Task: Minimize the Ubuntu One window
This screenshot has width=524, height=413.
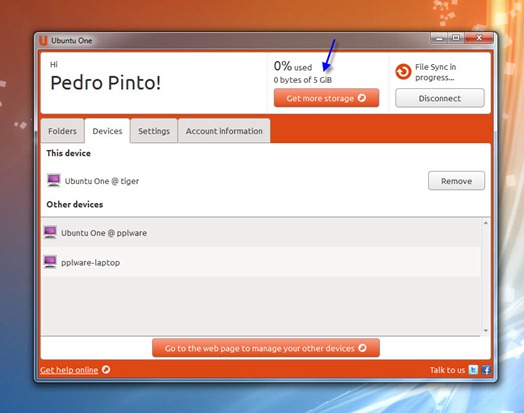Action: (439, 38)
